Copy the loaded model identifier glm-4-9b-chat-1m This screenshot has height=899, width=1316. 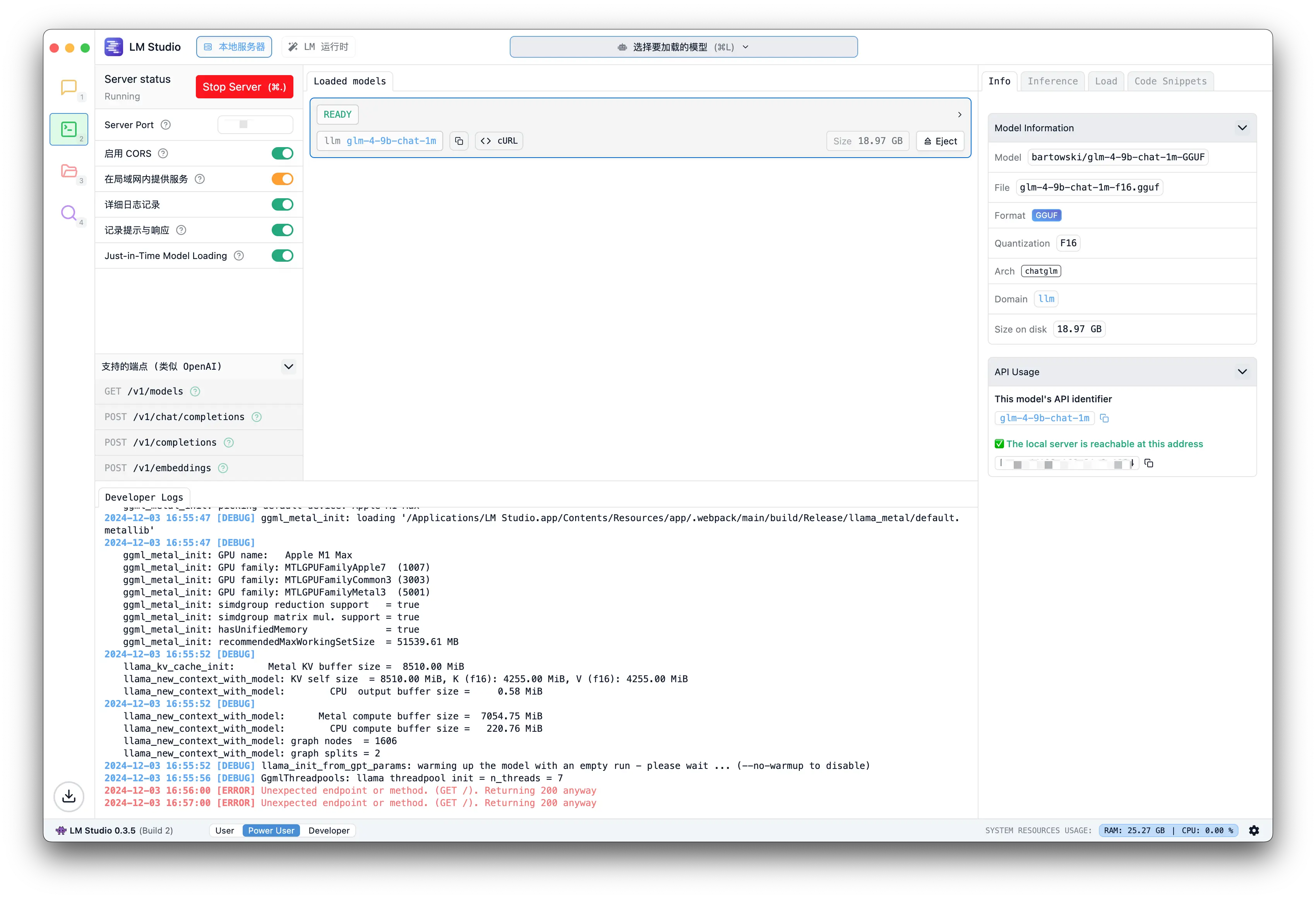click(x=459, y=141)
